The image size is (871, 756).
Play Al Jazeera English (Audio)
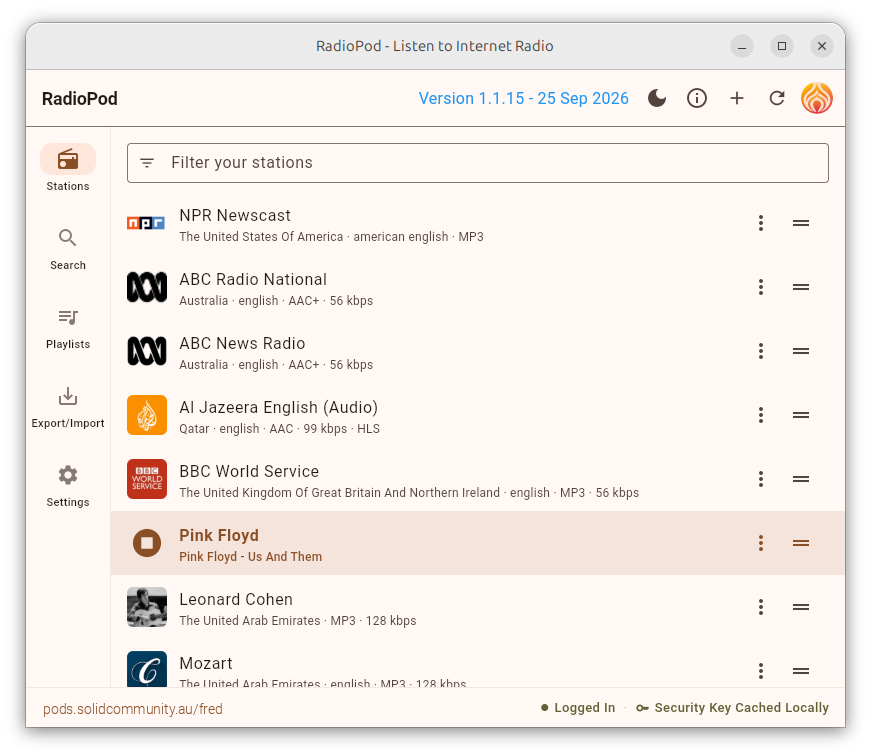click(478, 415)
